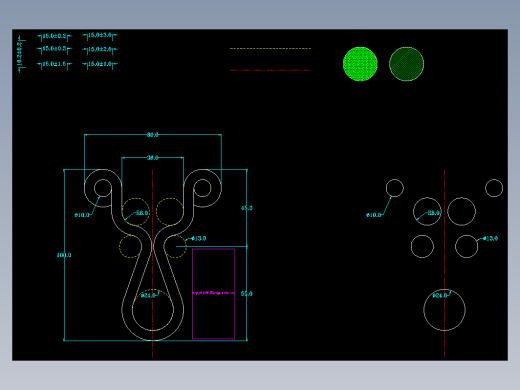
Task: Select the 80.0 width dimension text
Action: (x=153, y=135)
